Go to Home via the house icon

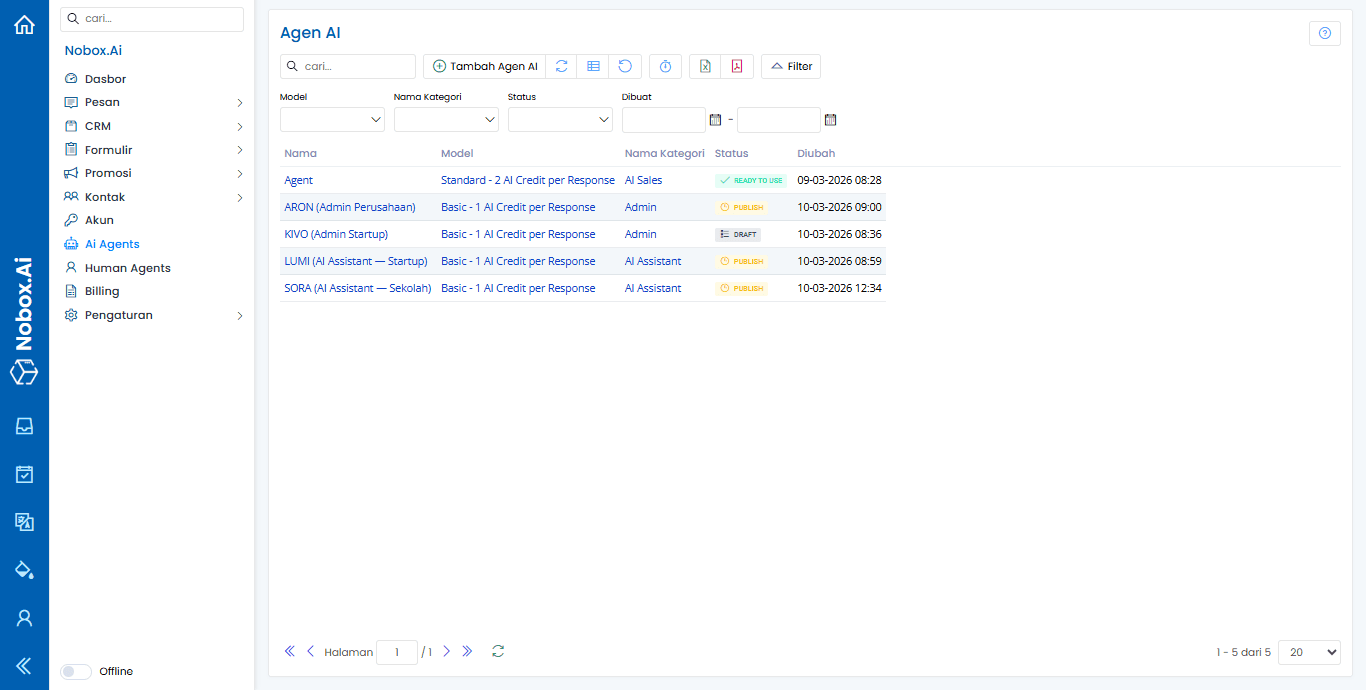coord(24,25)
